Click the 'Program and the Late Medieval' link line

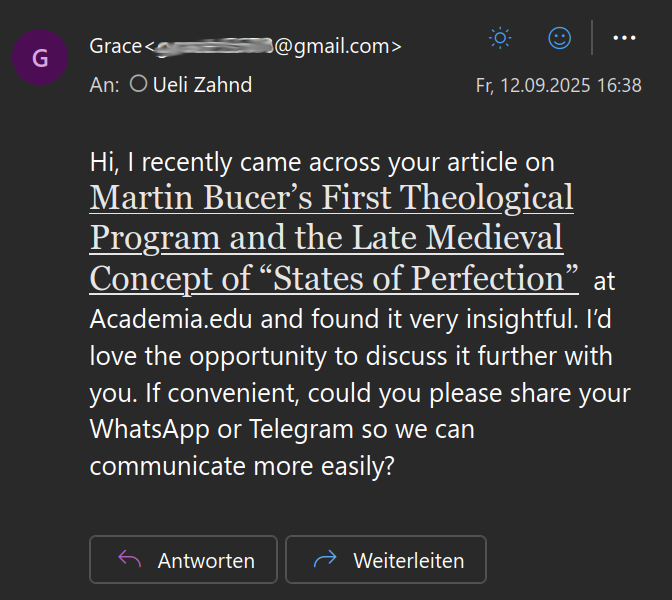click(326, 238)
